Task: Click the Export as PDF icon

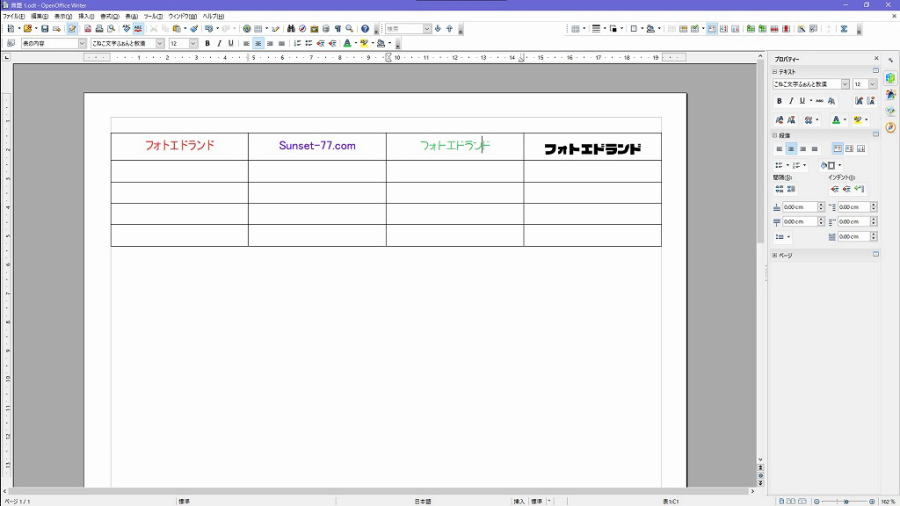Action: click(x=88, y=29)
